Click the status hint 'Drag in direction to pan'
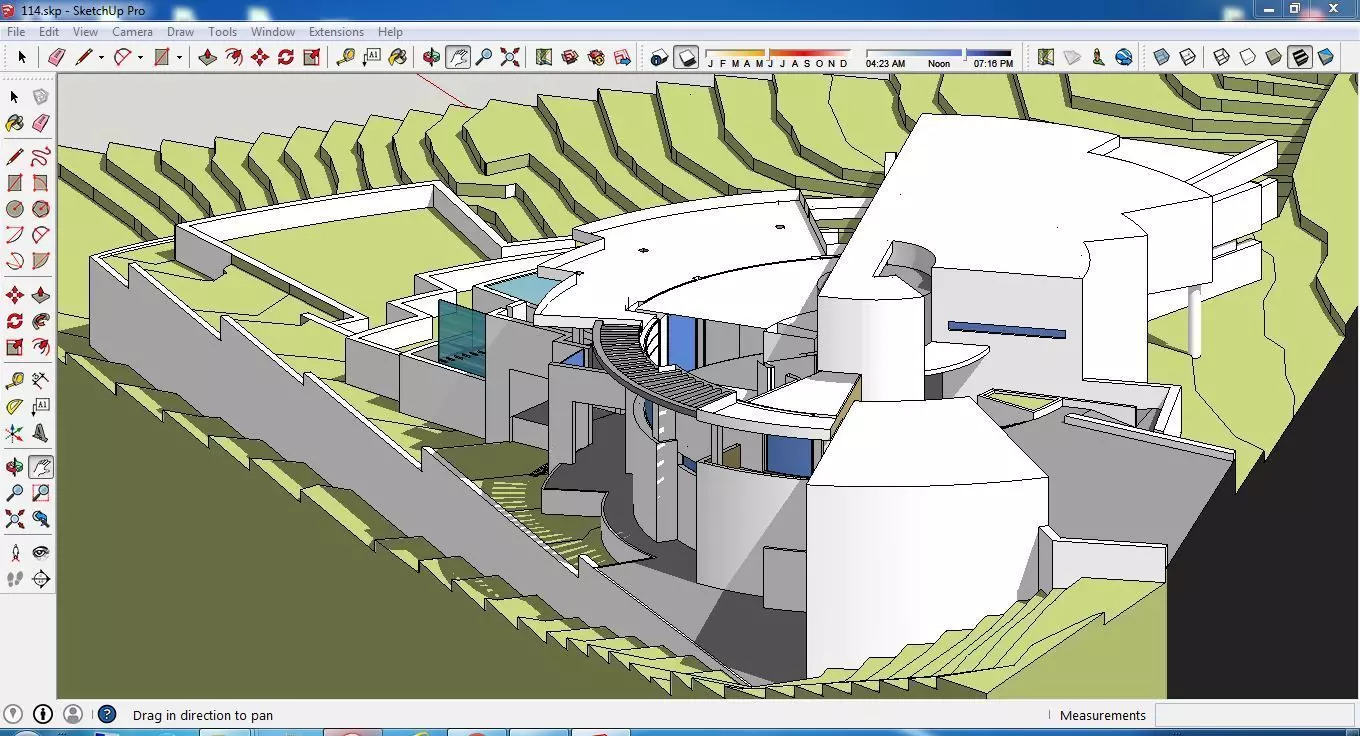 tap(203, 715)
